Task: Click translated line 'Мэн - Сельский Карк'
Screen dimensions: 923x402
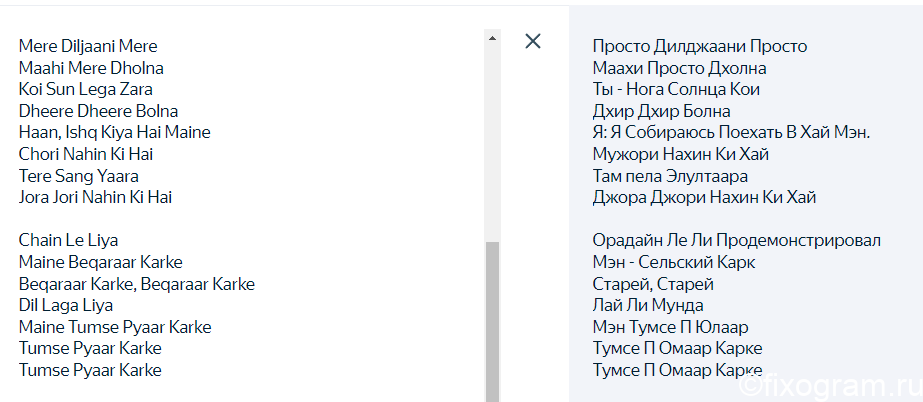Action: pyautogui.click(x=674, y=262)
